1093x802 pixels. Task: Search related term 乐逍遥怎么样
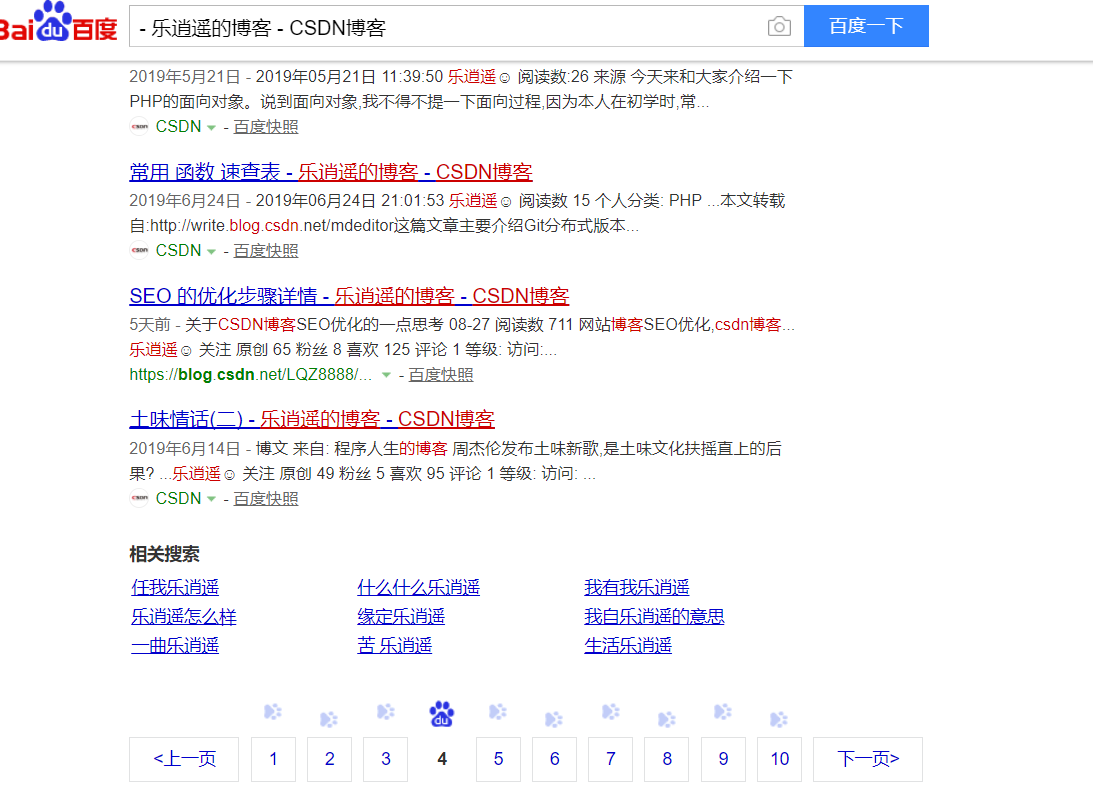pyautogui.click(x=184, y=617)
